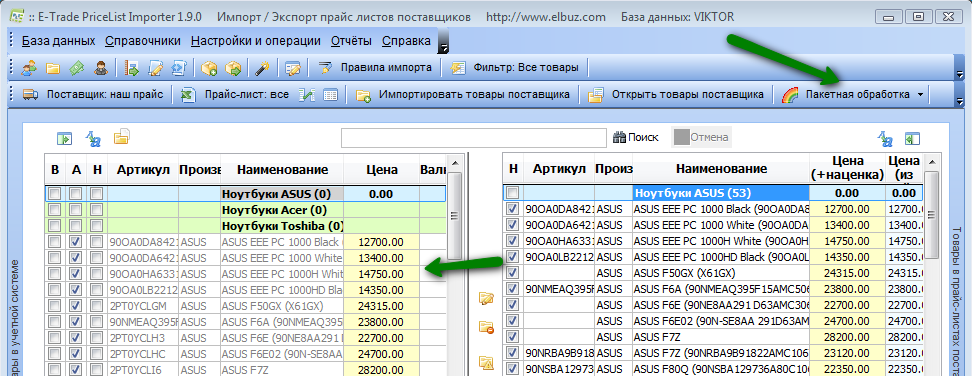Check column В box in 2PT0YCLHC row
This screenshot has height=376, width=972.
tap(55, 354)
